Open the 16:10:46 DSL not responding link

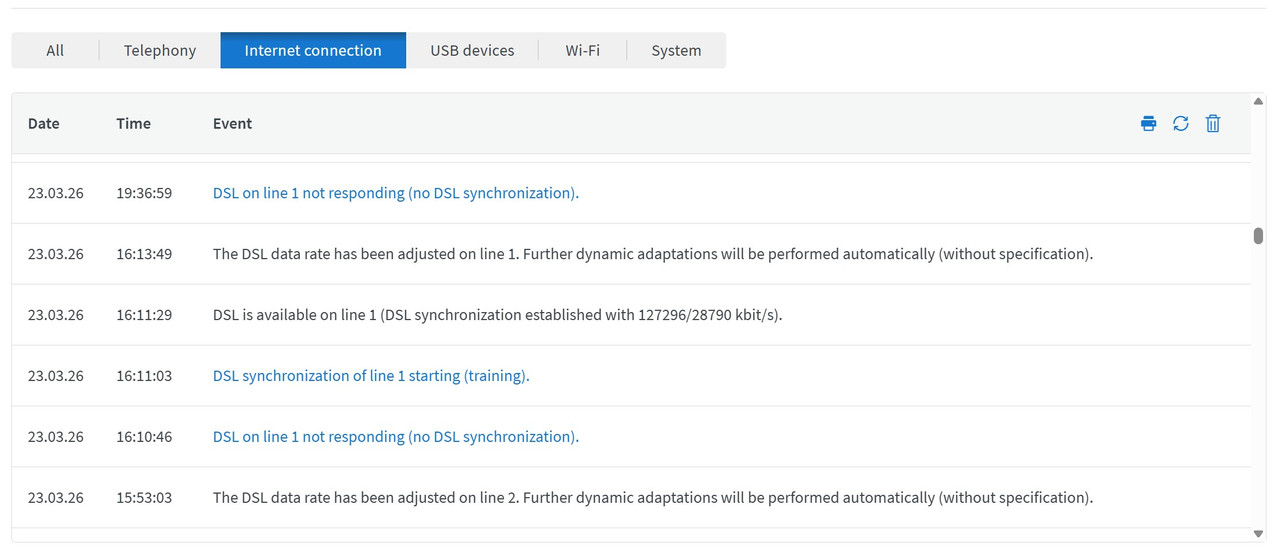pyautogui.click(x=395, y=437)
